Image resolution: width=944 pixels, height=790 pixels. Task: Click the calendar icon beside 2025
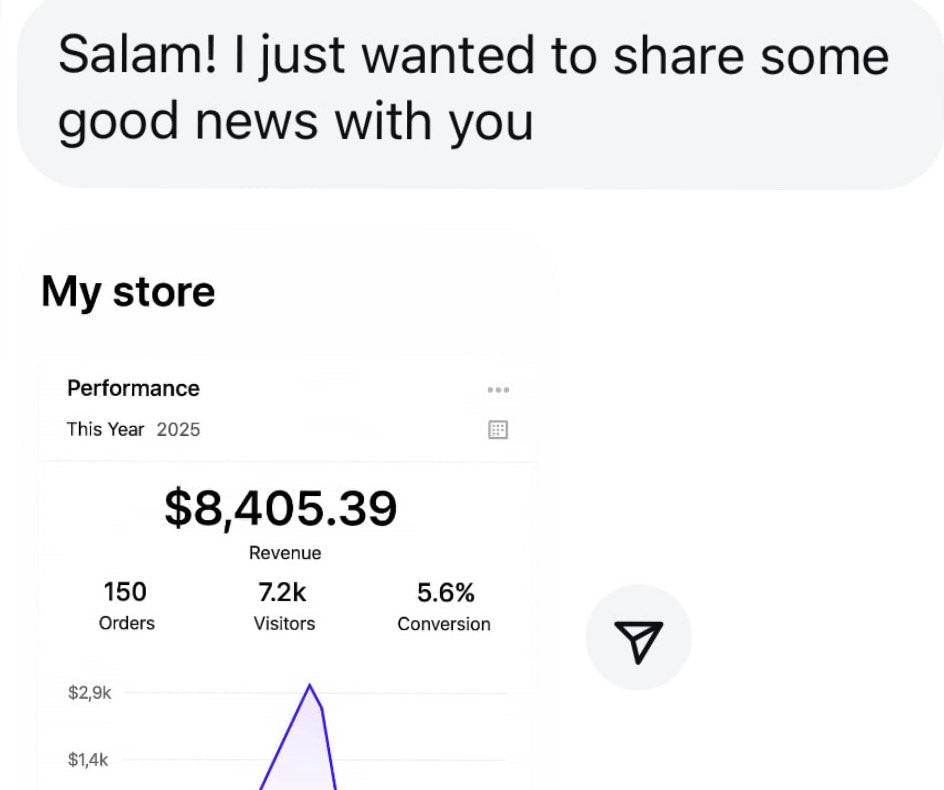(498, 430)
